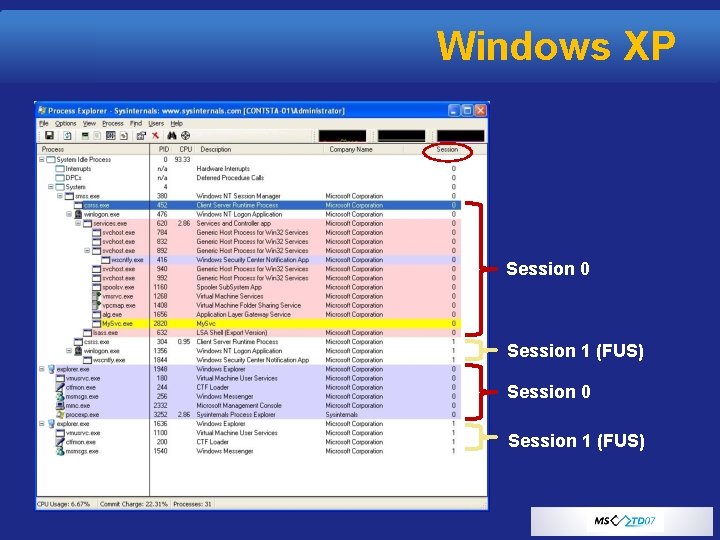This screenshot has height=540, width=720.
Task: Sort by the PID column header
Action: click(161, 150)
